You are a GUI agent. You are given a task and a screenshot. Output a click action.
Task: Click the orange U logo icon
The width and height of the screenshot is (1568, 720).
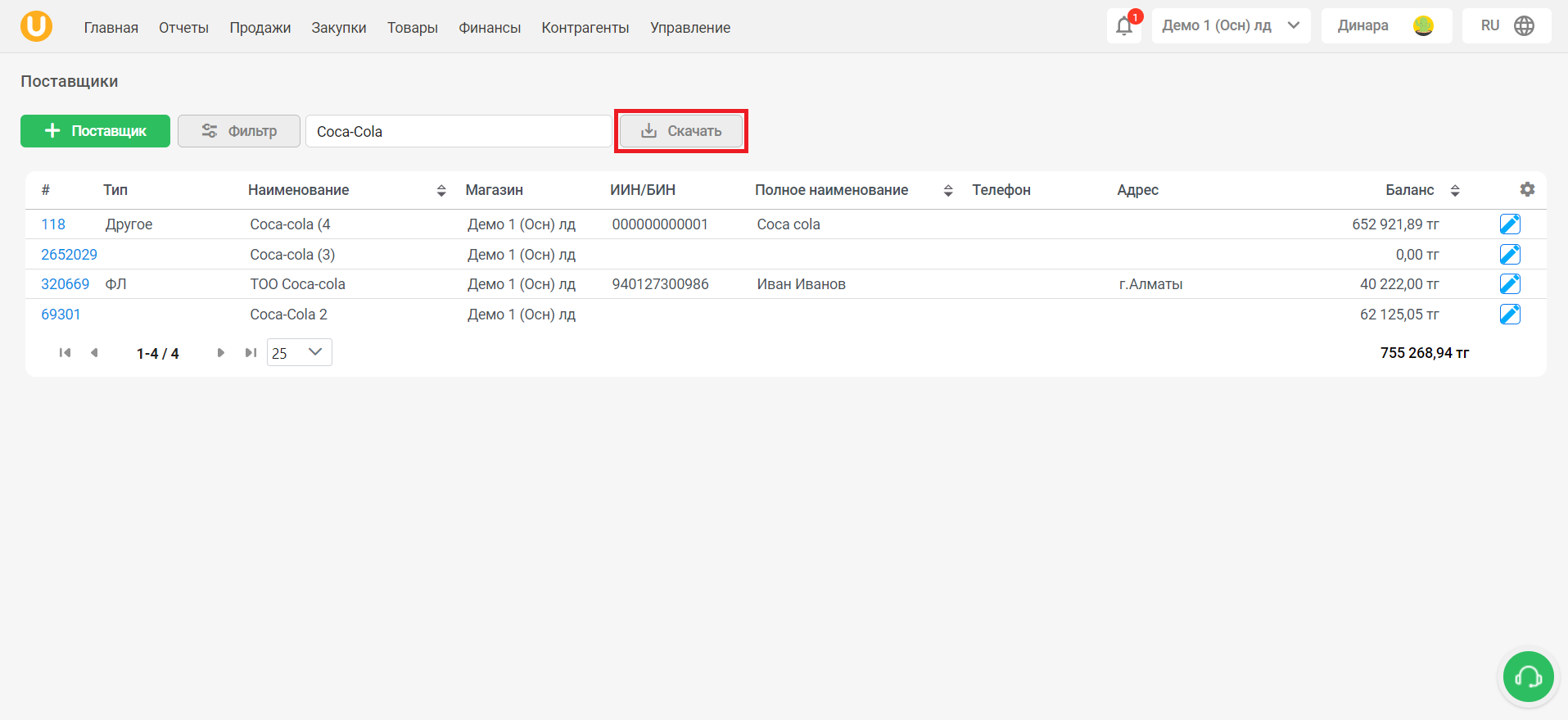pos(36,26)
